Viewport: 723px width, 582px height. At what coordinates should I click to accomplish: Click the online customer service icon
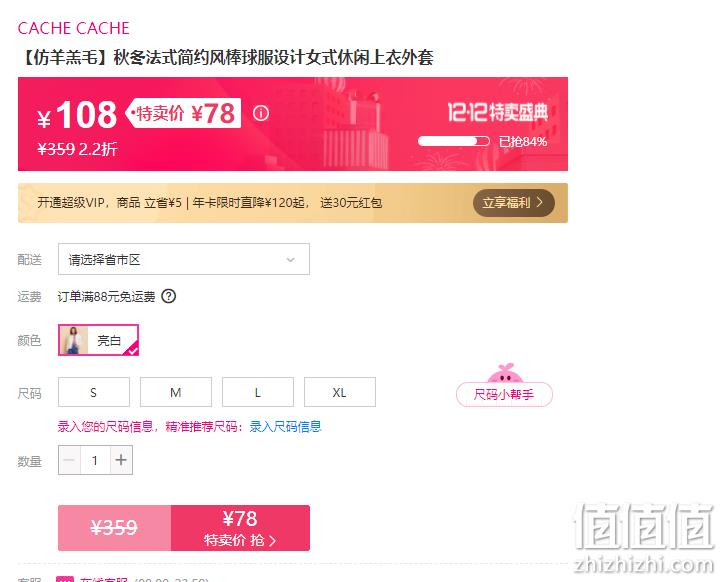(x=65, y=579)
